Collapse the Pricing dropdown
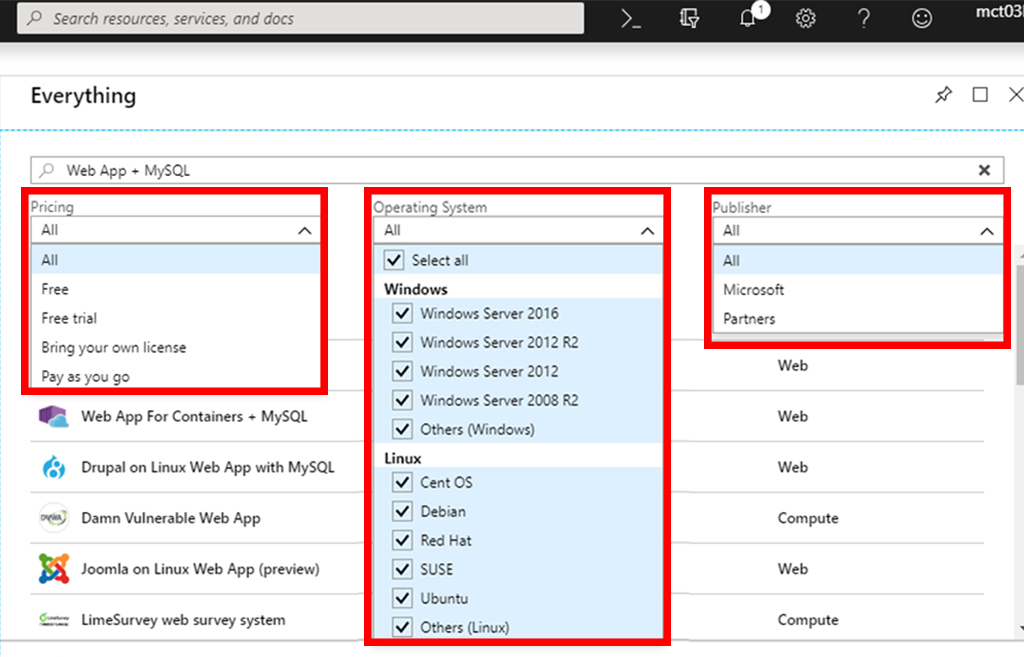 pyautogui.click(x=304, y=231)
